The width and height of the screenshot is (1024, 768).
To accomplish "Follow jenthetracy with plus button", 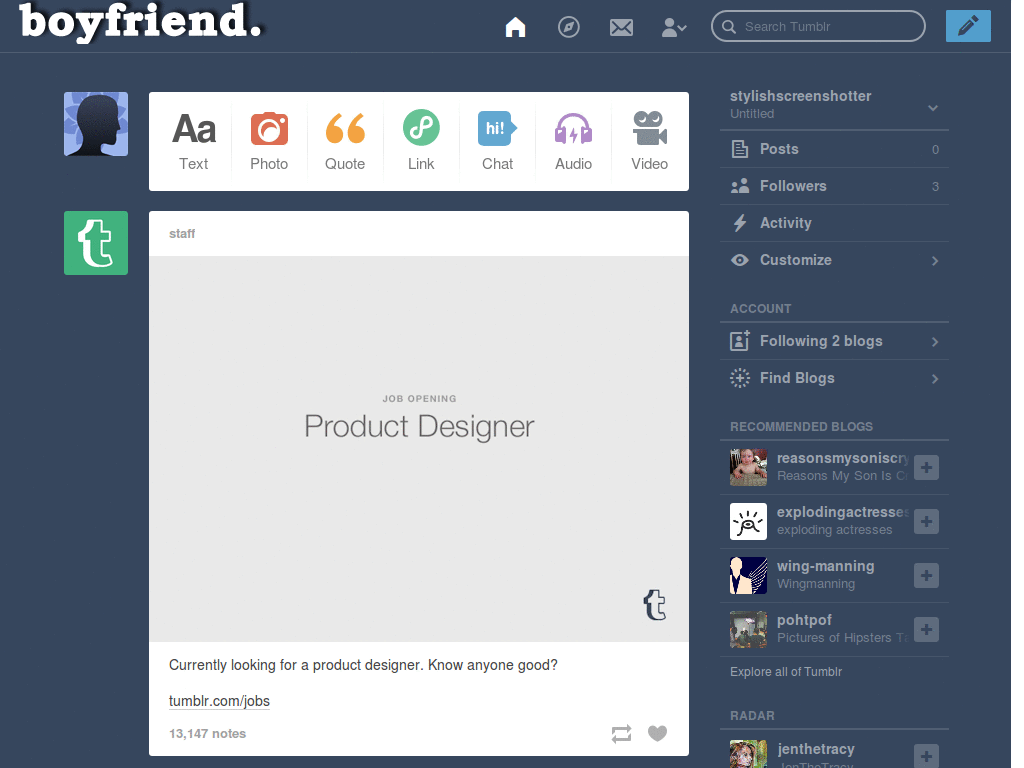I will [926, 756].
